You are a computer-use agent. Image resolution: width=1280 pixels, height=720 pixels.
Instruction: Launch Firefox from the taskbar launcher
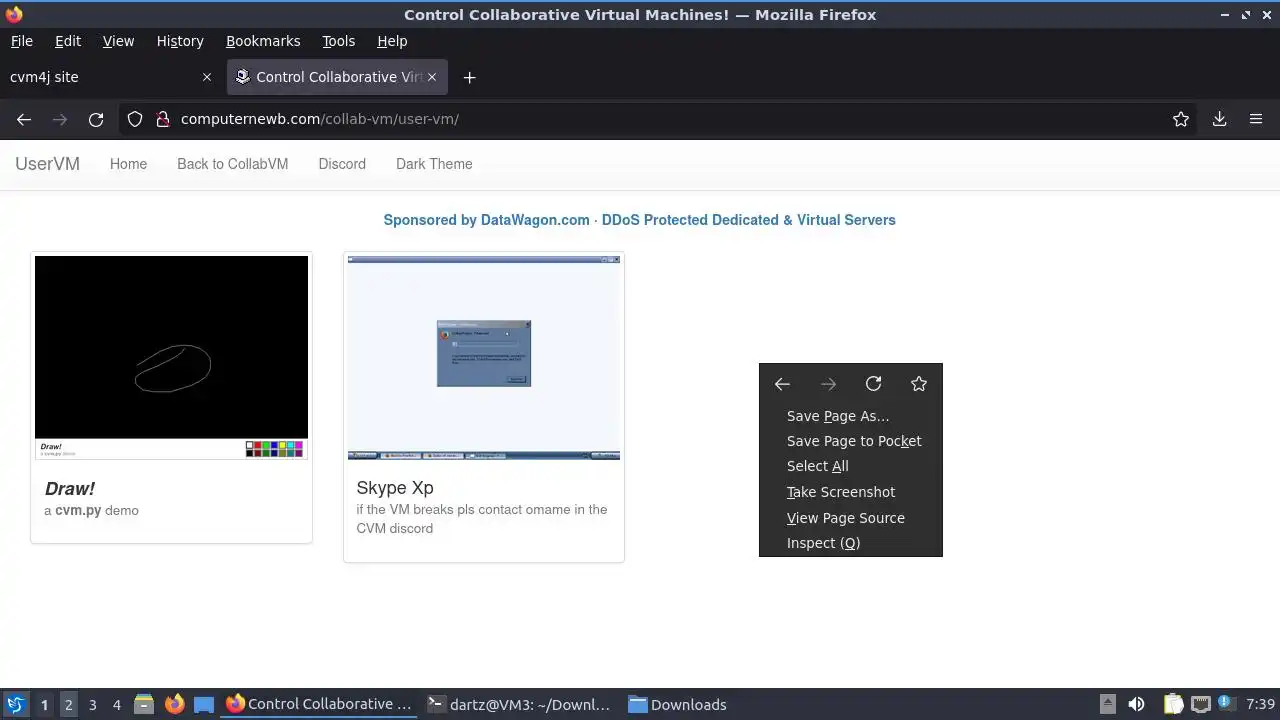tap(174, 704)
